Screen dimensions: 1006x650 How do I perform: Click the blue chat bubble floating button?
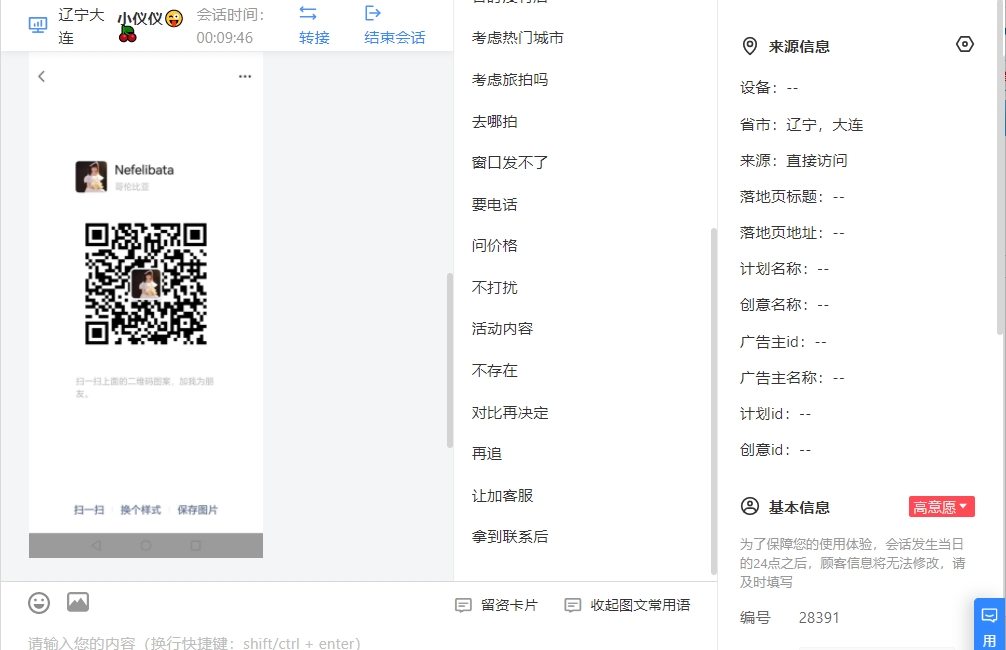tap(989, 624)
